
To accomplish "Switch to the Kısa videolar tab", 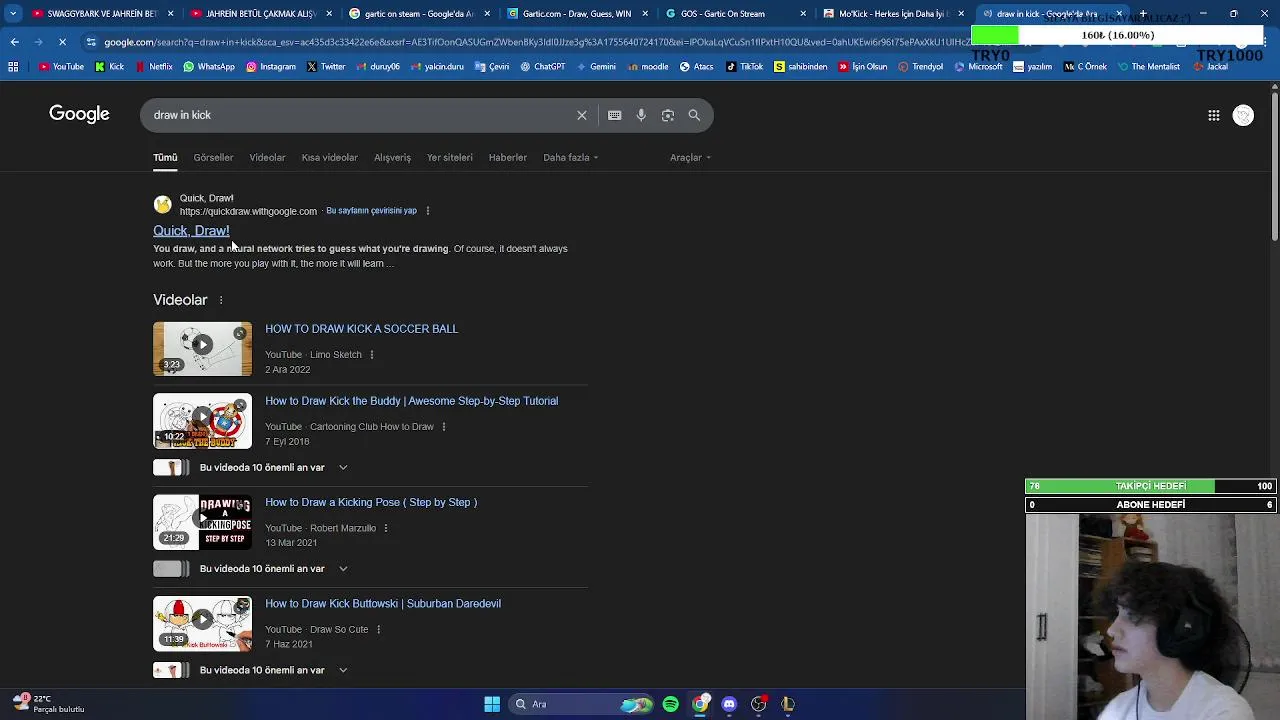I will tap(329, 158).
